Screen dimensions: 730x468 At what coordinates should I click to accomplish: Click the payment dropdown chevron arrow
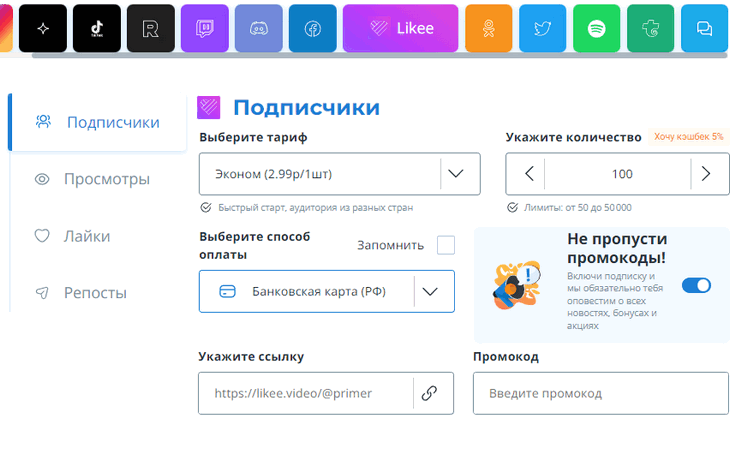point(430,292)
